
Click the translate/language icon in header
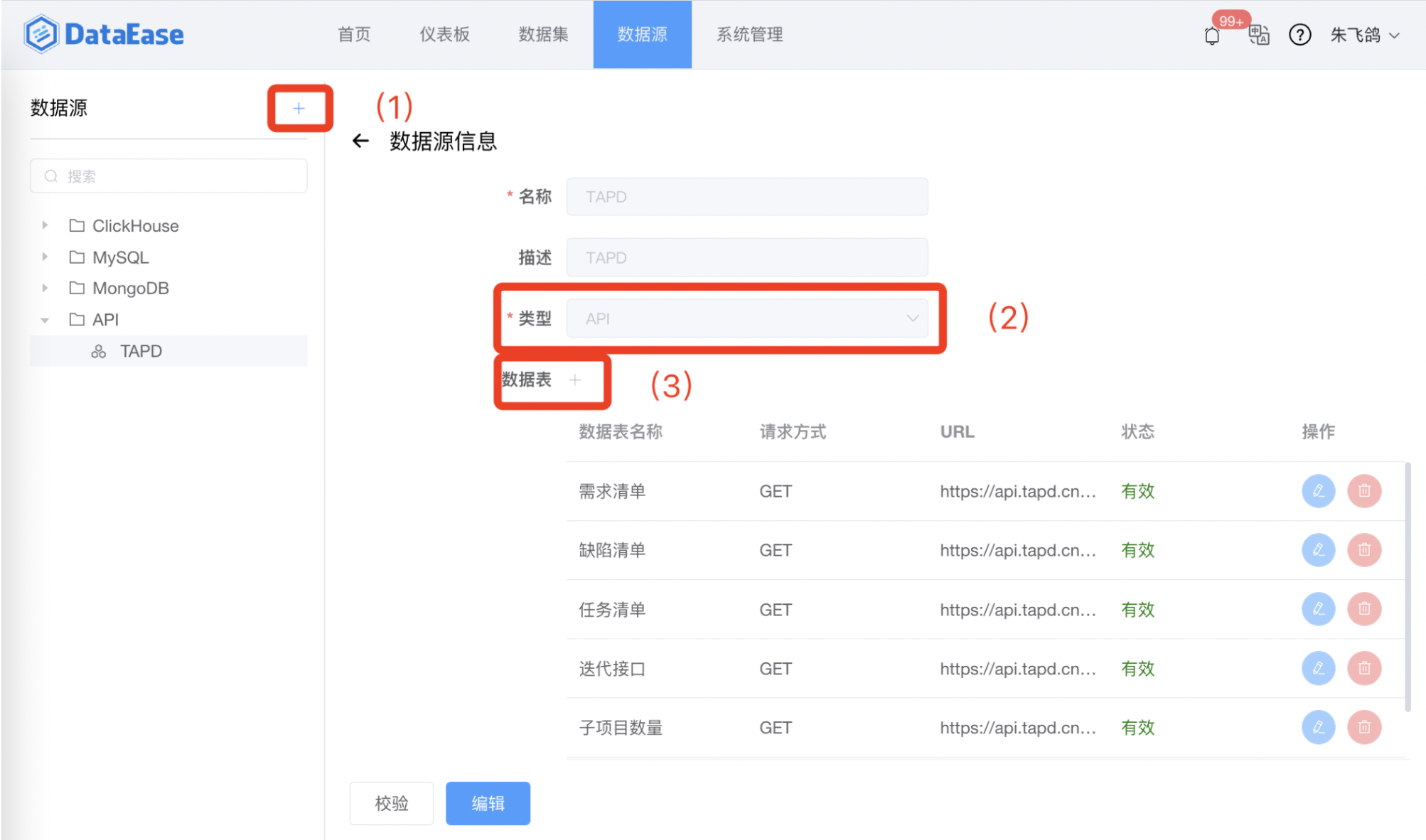(1258, 35)
